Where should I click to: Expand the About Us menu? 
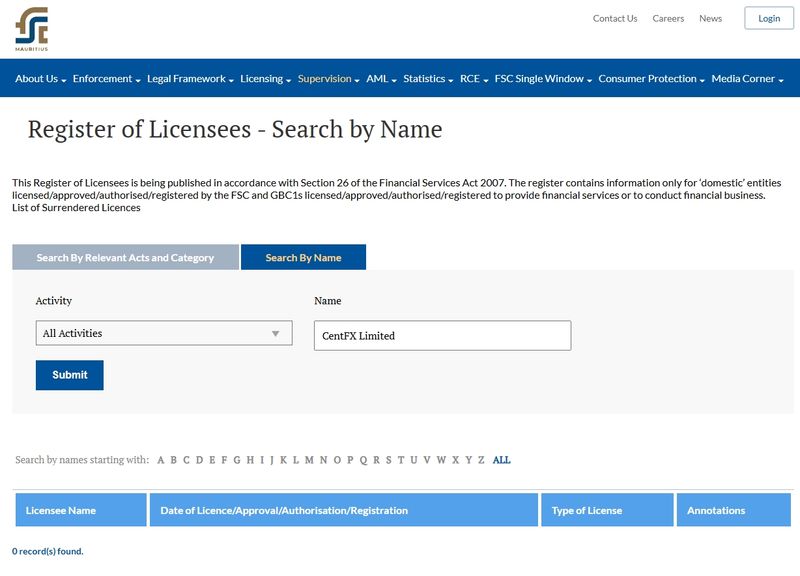[x=40, y=79]
